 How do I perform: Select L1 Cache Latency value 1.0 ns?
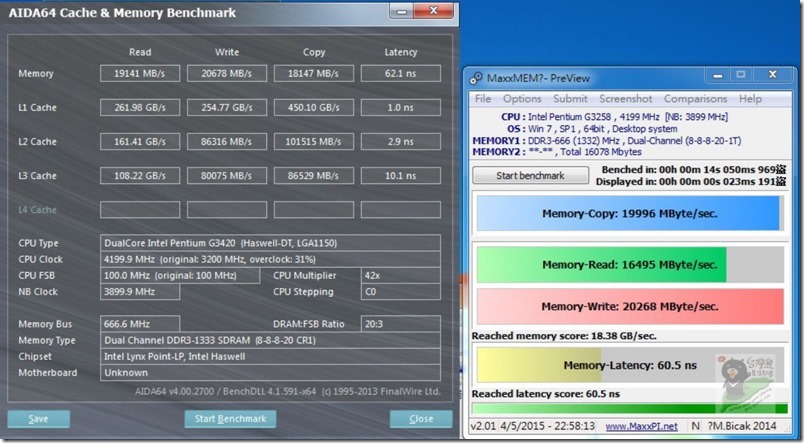coord(400,107)
